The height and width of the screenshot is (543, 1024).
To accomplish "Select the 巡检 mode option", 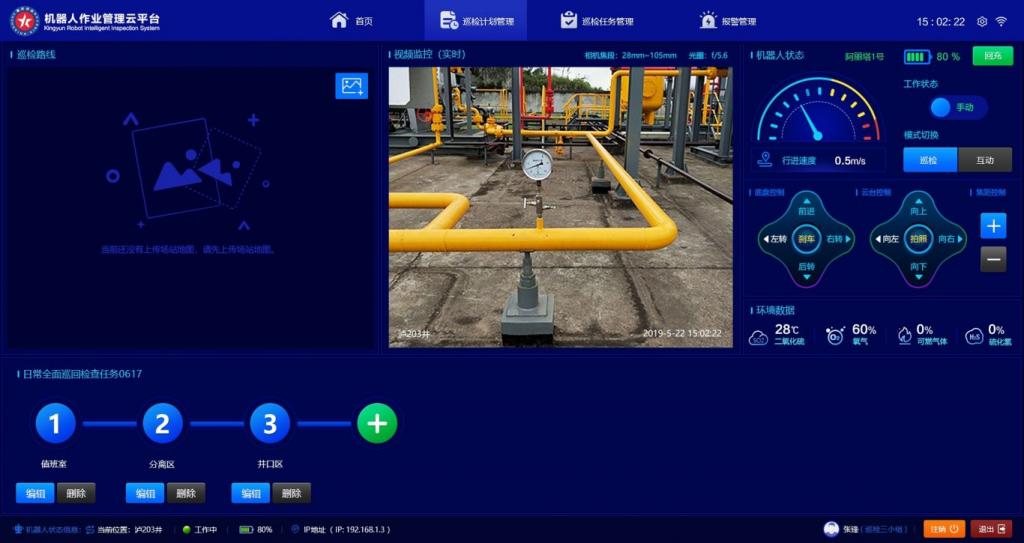I will tap(930, 160).
